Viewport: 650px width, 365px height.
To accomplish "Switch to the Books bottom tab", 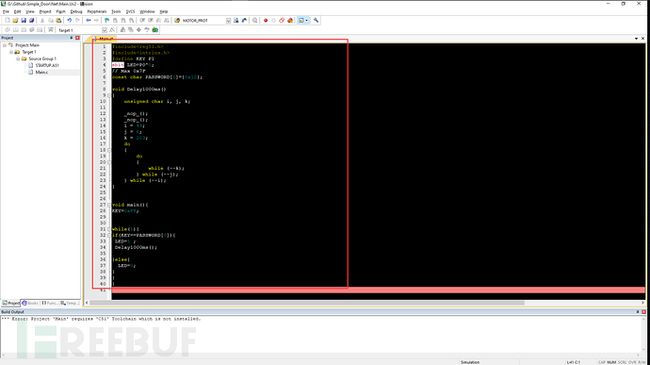I will (30, 303).
